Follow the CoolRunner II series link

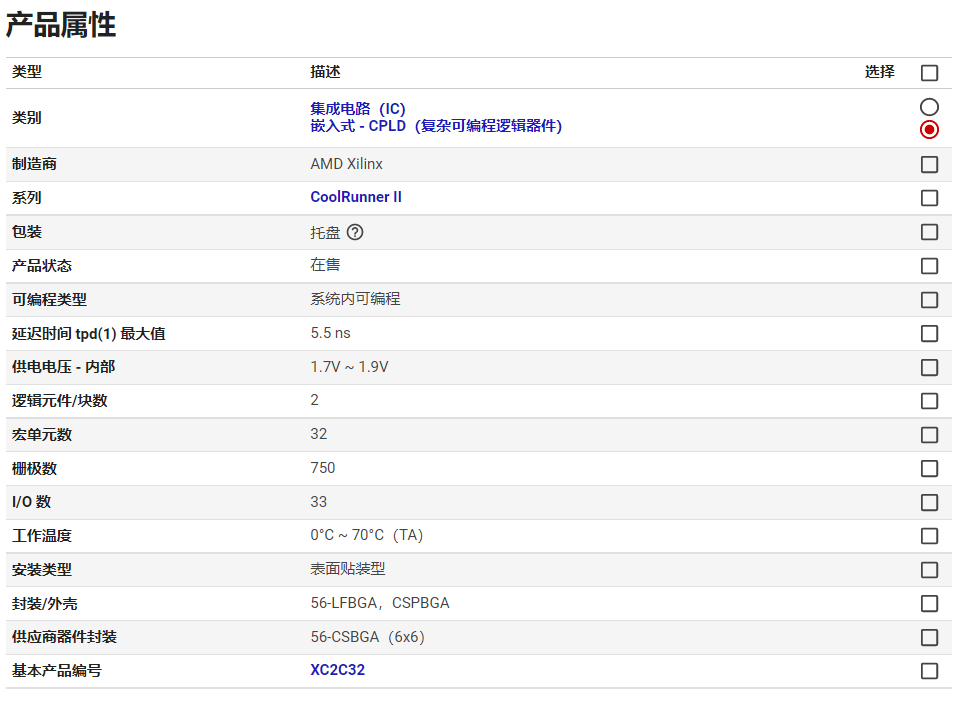[356, 197]
